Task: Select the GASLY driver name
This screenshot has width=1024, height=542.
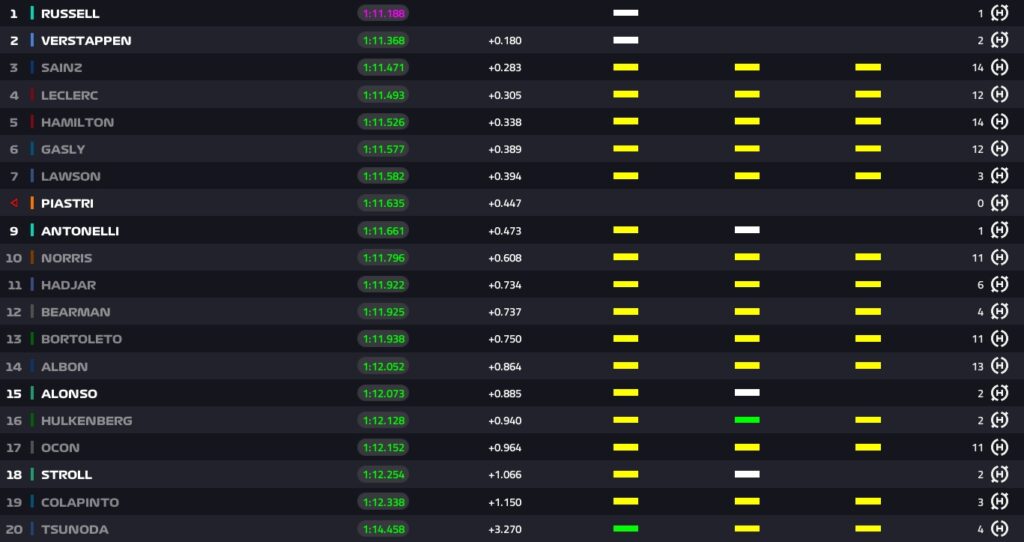Action: tap(63, 149)
